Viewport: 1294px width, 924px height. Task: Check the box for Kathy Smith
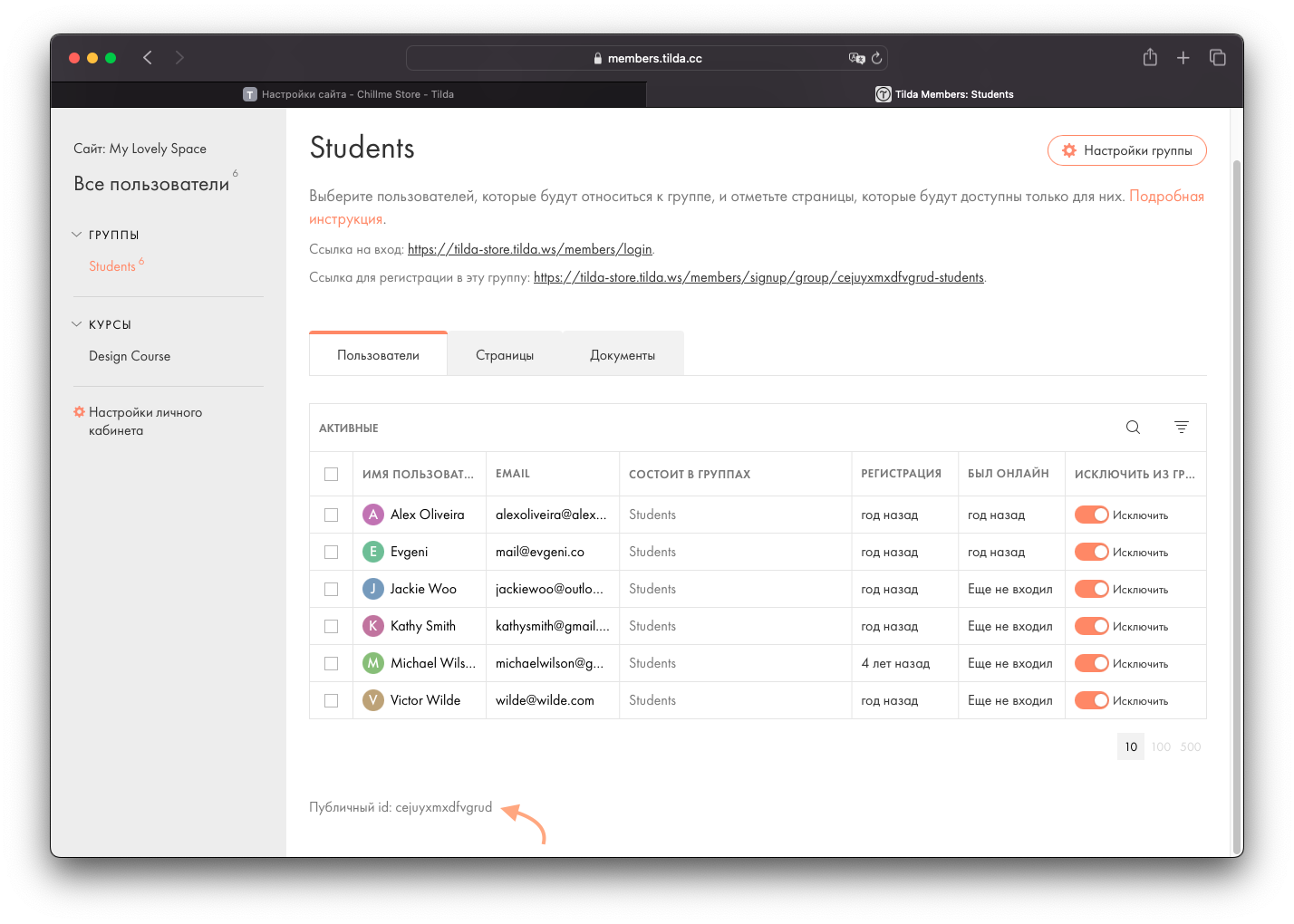[x=332, y=626]
